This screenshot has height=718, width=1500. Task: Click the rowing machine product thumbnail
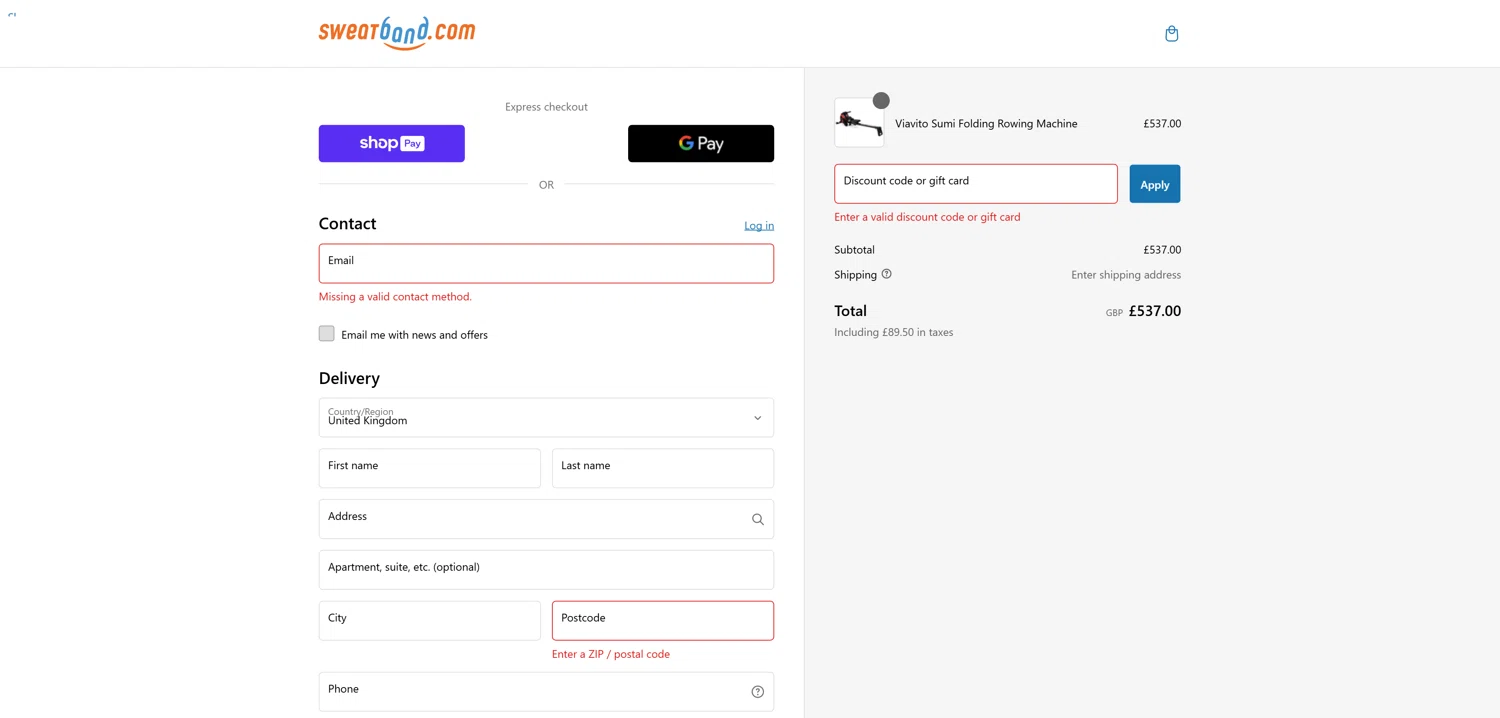[x=858, y=123]
